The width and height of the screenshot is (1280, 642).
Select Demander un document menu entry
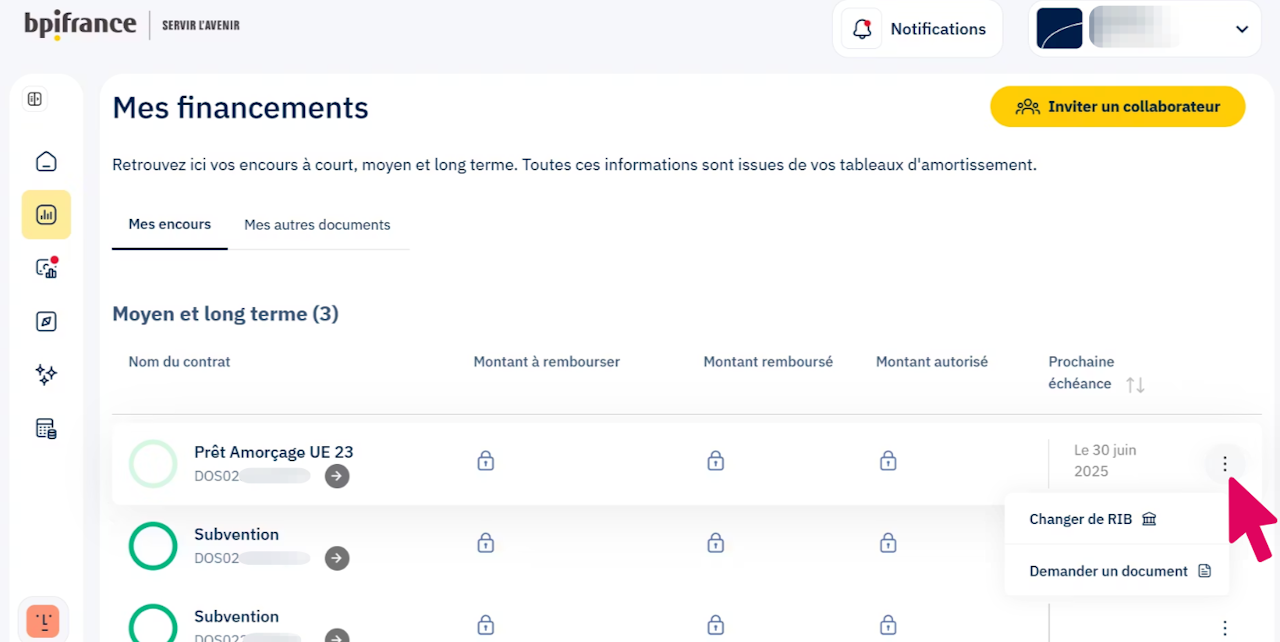pos(1119,571)
